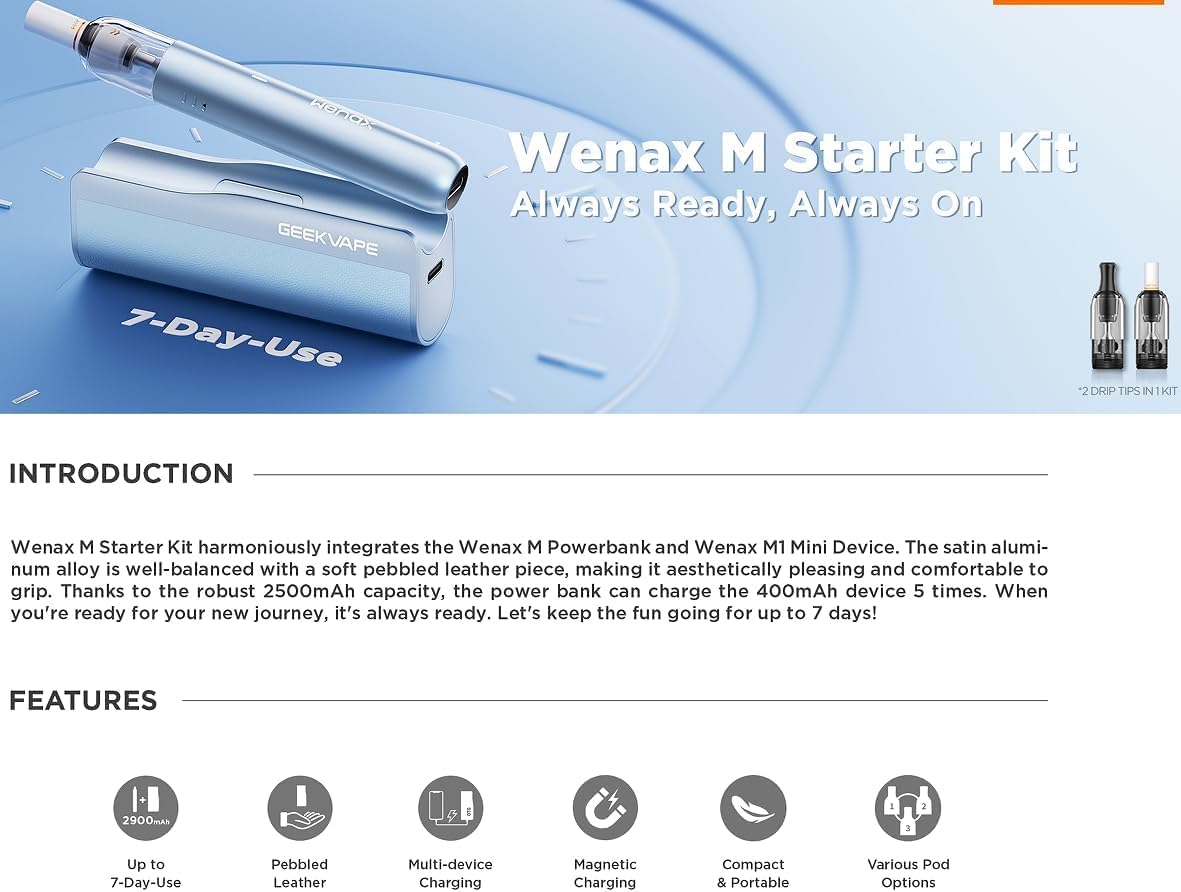Click the white drip tip pod image
Viewport: 1181px width, 892px height.
coord(1152,316)
